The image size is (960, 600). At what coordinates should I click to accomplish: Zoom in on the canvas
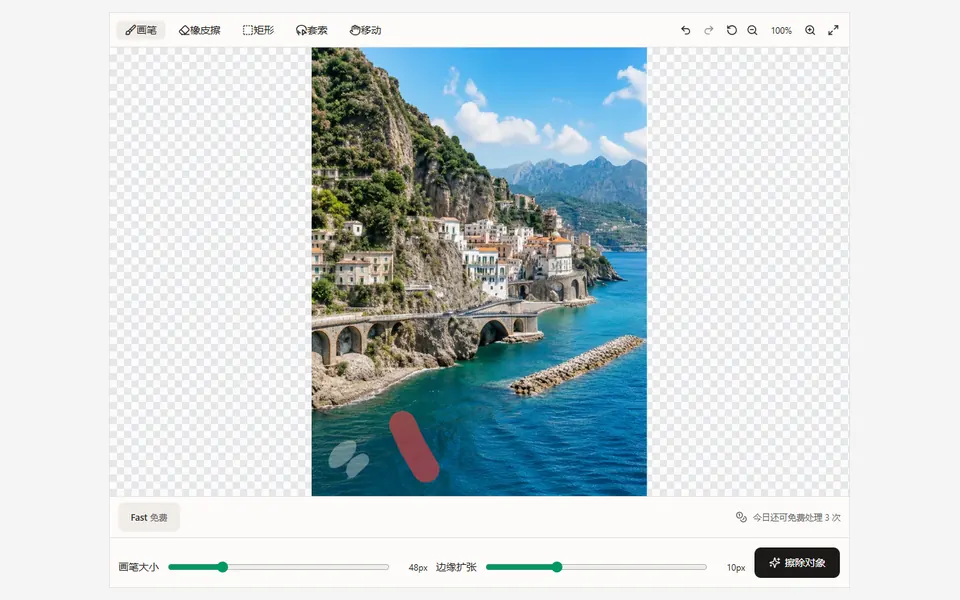pyautogui.click(x=810, y=30)
